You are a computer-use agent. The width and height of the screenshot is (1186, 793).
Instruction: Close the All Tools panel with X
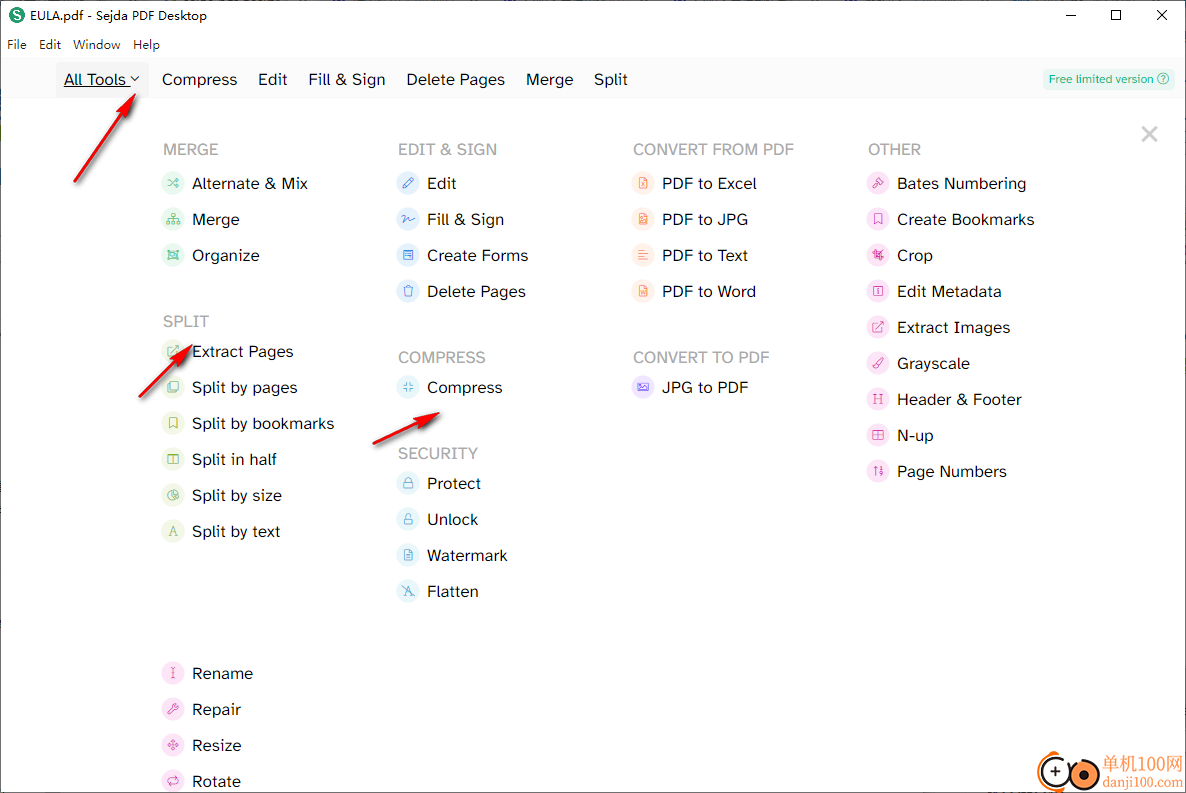(1149, 134)
